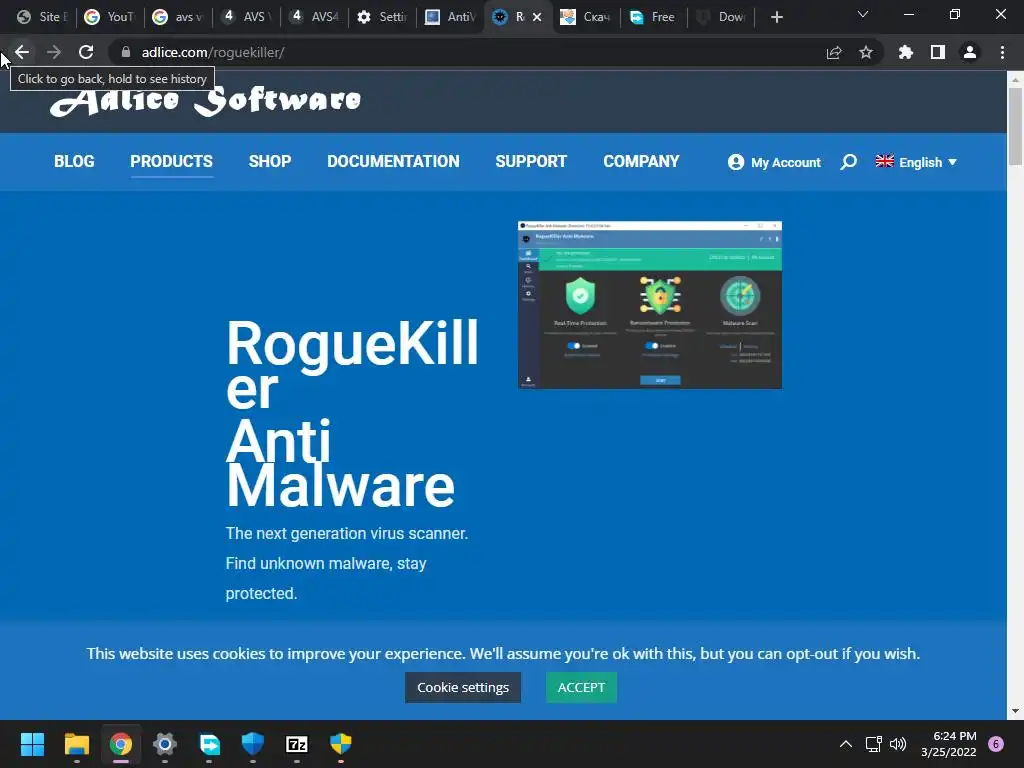Open the Chrome profile avatar
Viewport: 1024px width, 768px height.
coord(970,52)
